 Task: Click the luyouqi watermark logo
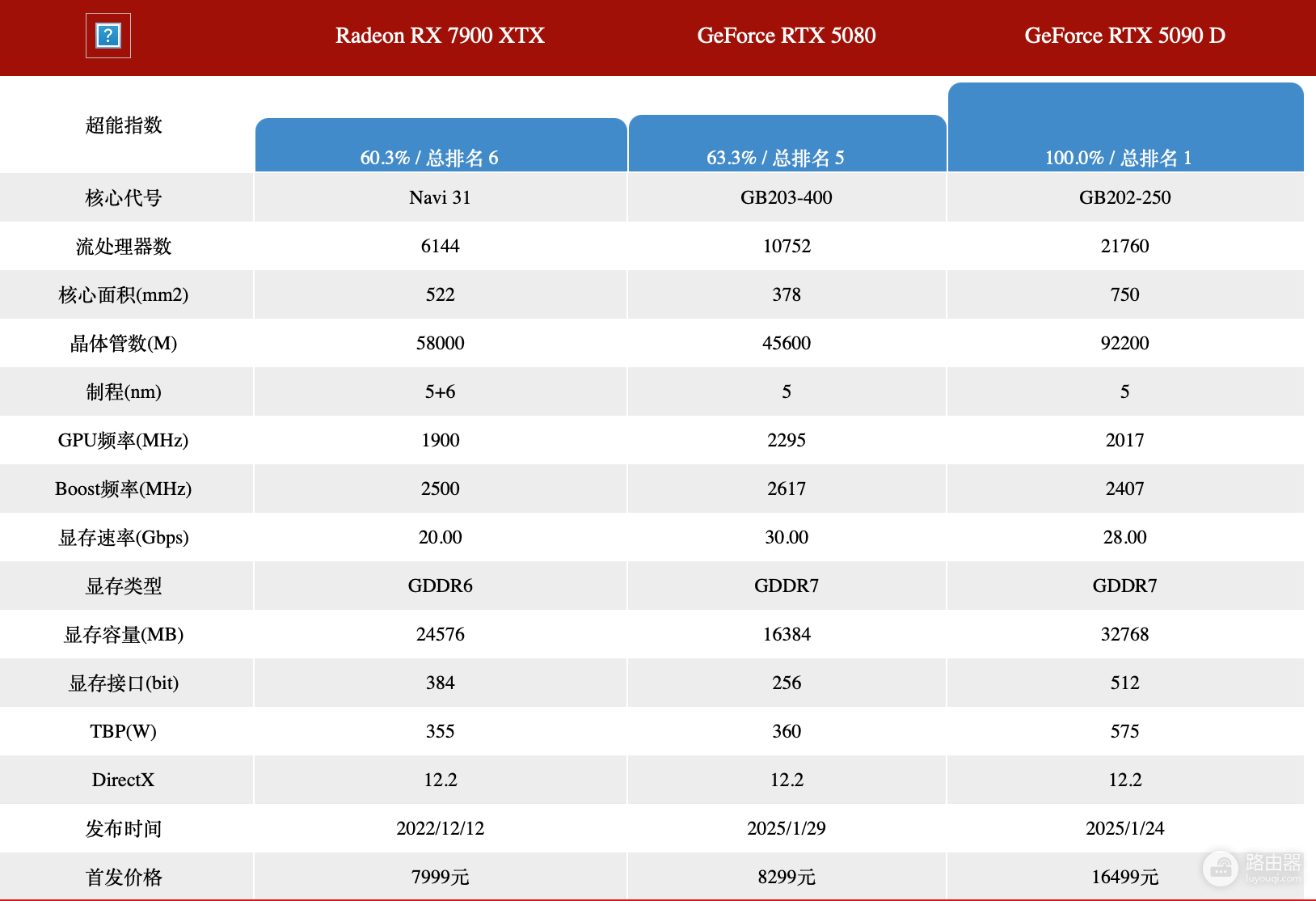click(1253, 868)
